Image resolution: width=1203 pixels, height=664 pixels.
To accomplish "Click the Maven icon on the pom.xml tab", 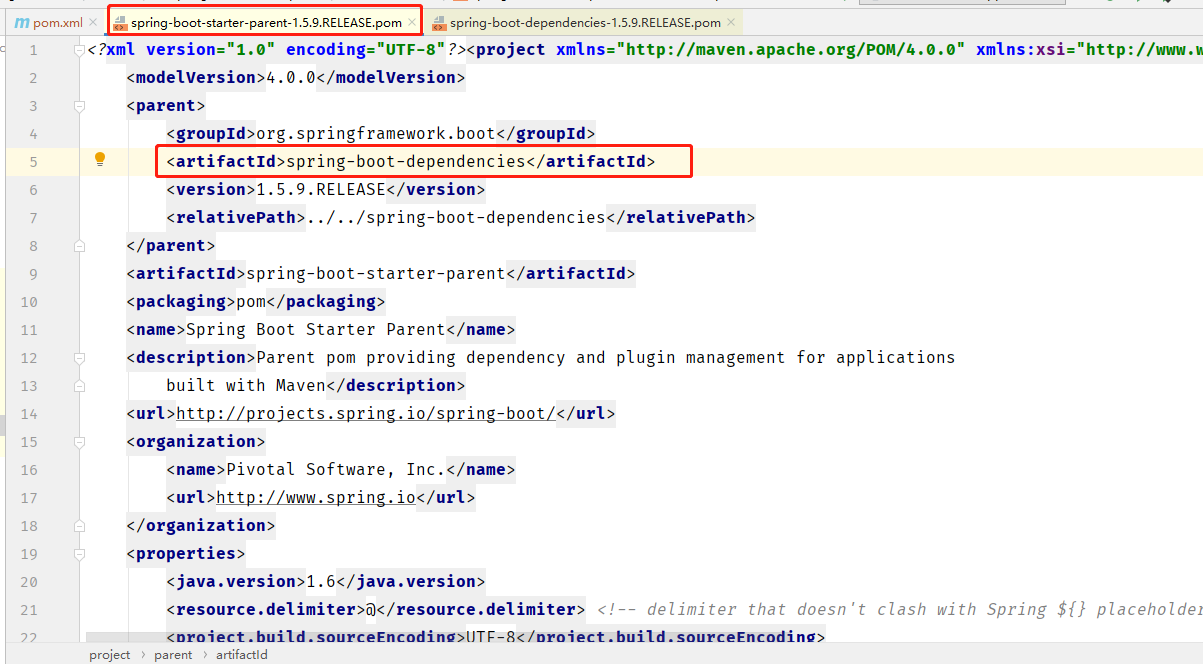I will tap(22, 22).
